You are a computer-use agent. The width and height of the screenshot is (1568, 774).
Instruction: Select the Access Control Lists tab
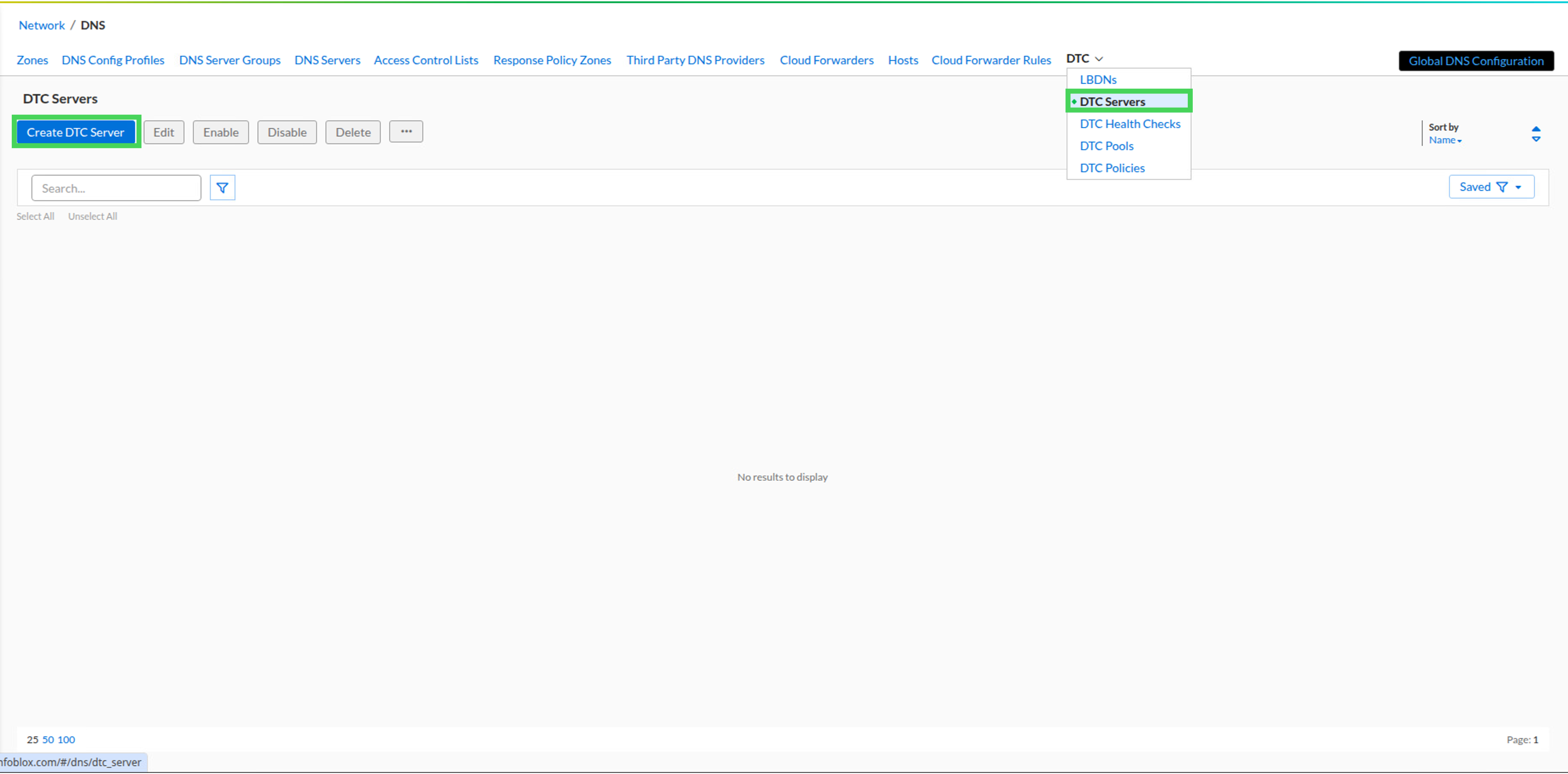coord(426,60)
